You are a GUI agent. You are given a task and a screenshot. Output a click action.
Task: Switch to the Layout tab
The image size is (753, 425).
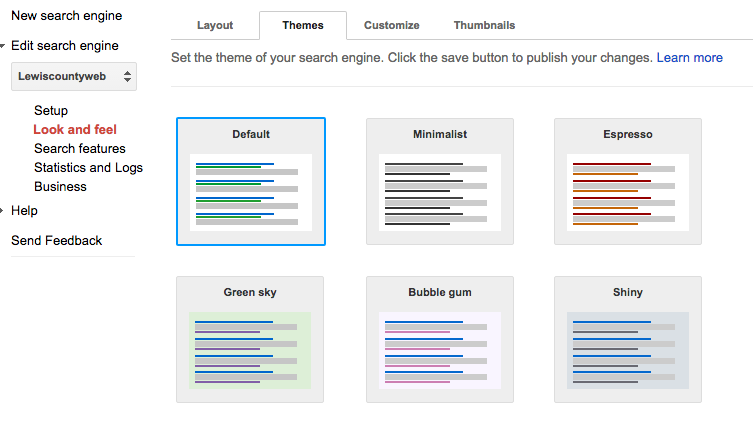(x=215, y=25)
